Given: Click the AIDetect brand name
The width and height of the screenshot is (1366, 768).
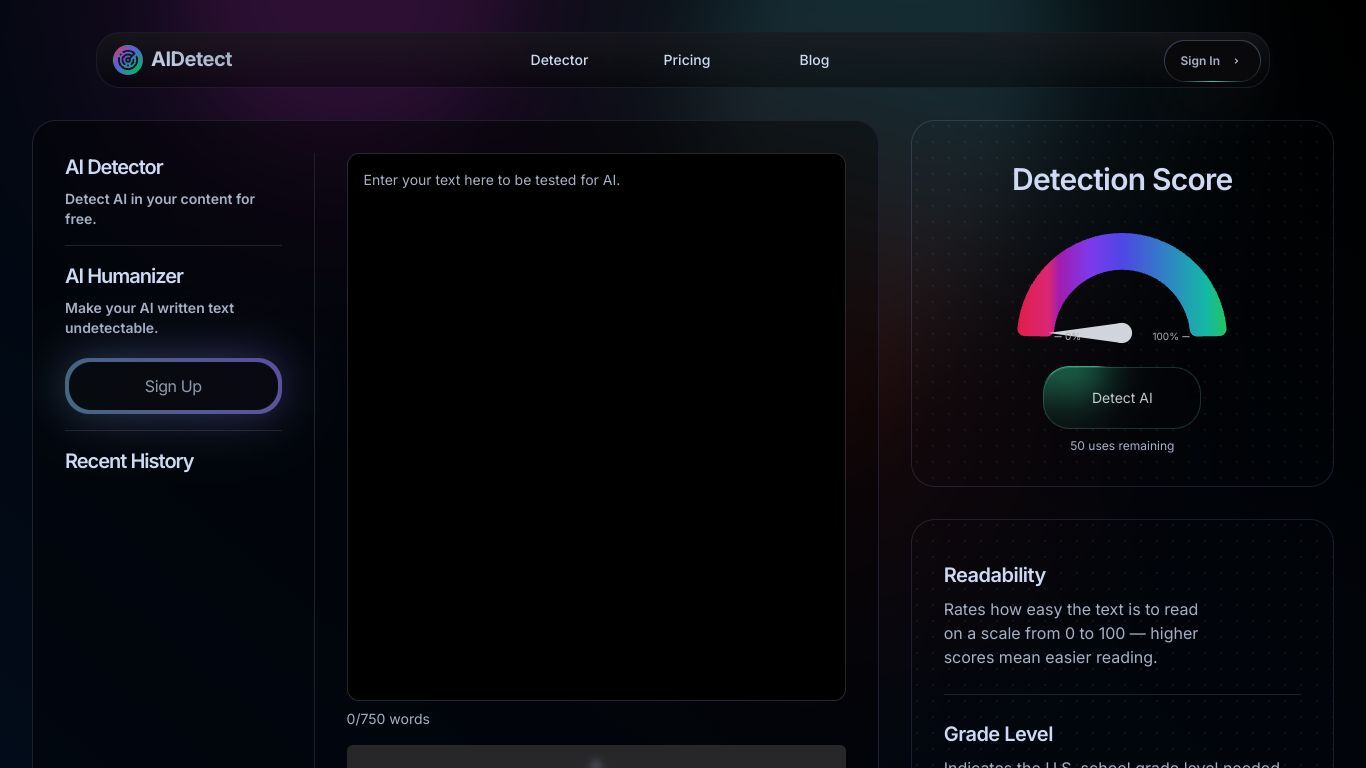Looking at the screenshot, I should (x=191, y=60).
